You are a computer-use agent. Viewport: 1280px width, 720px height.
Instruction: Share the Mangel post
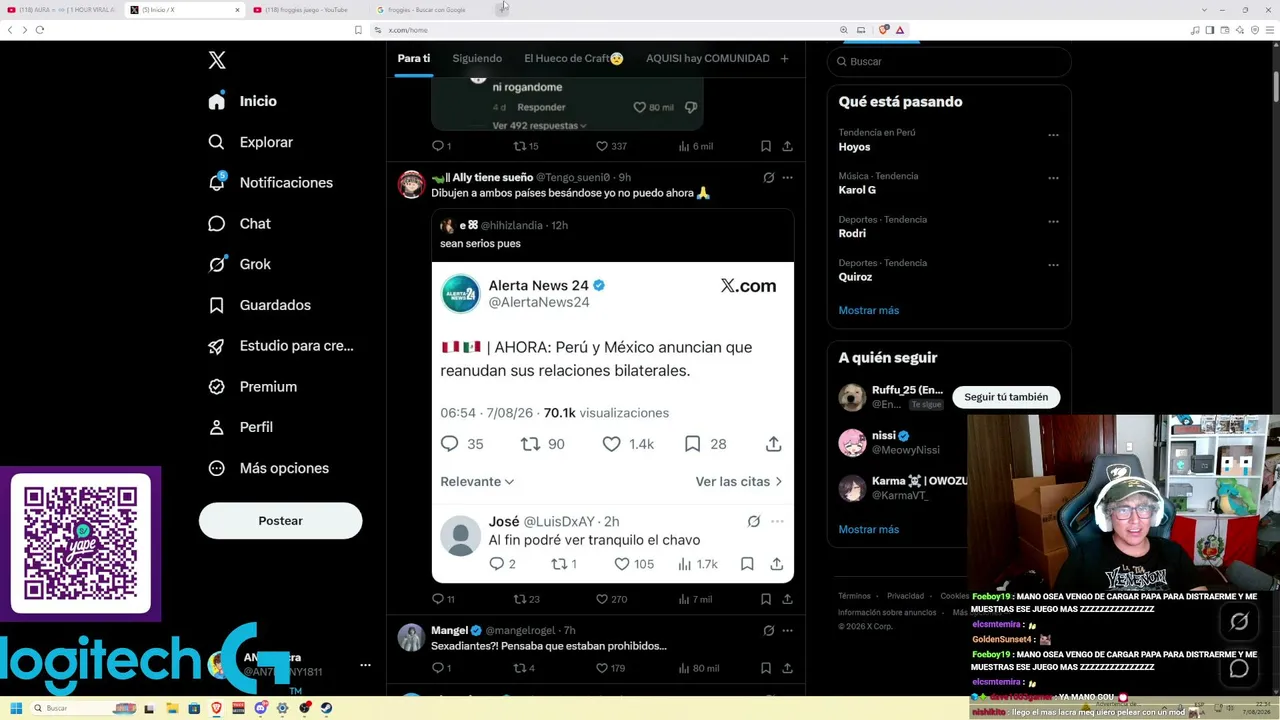[x=788, y=668]
